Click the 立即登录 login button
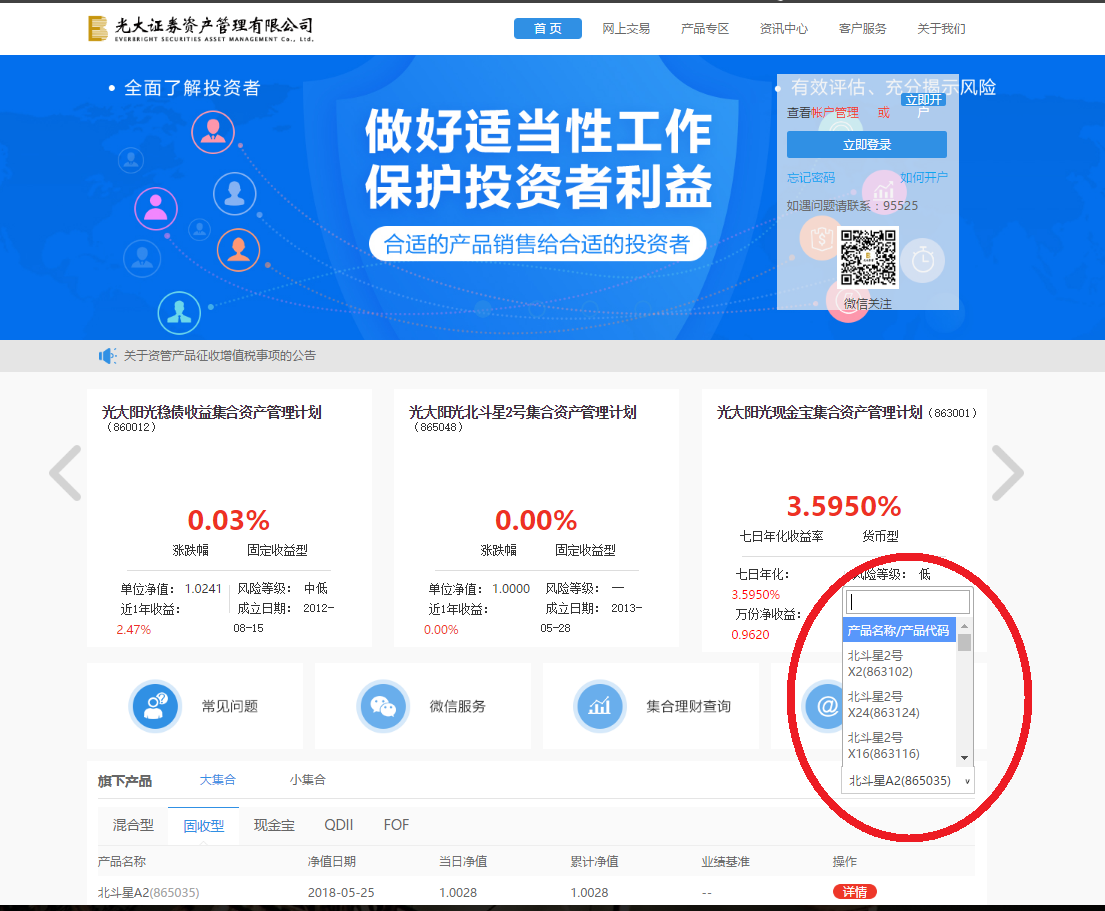 pos(867,144)
